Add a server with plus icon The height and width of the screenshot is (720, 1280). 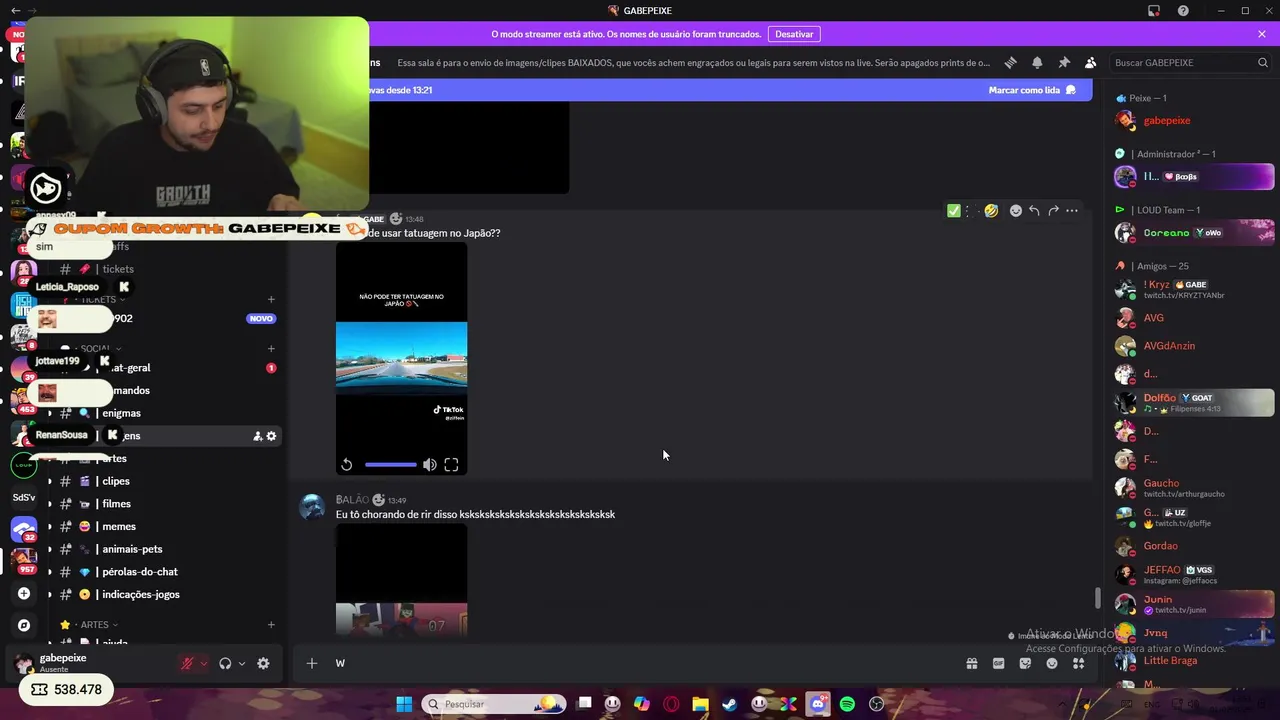[24, 593]
